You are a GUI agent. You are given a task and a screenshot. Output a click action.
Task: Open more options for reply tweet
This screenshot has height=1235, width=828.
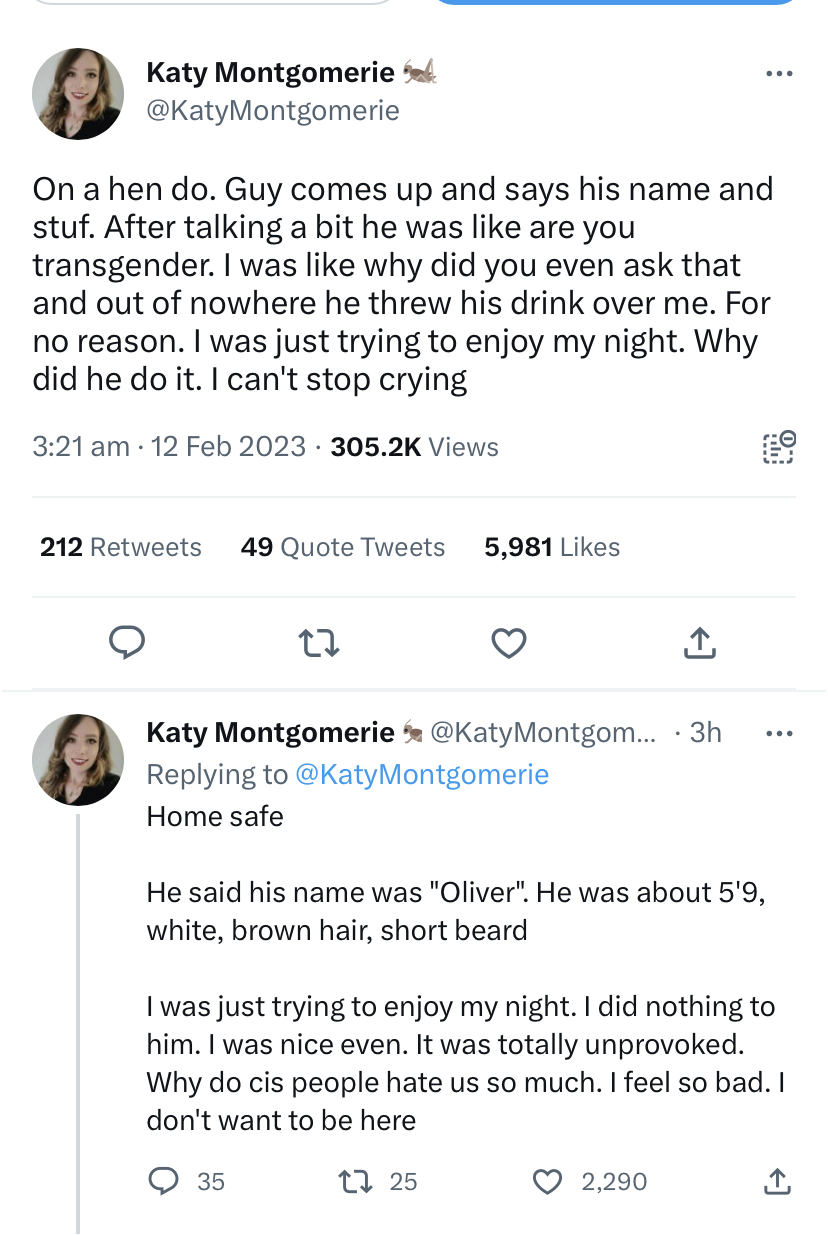778,733
